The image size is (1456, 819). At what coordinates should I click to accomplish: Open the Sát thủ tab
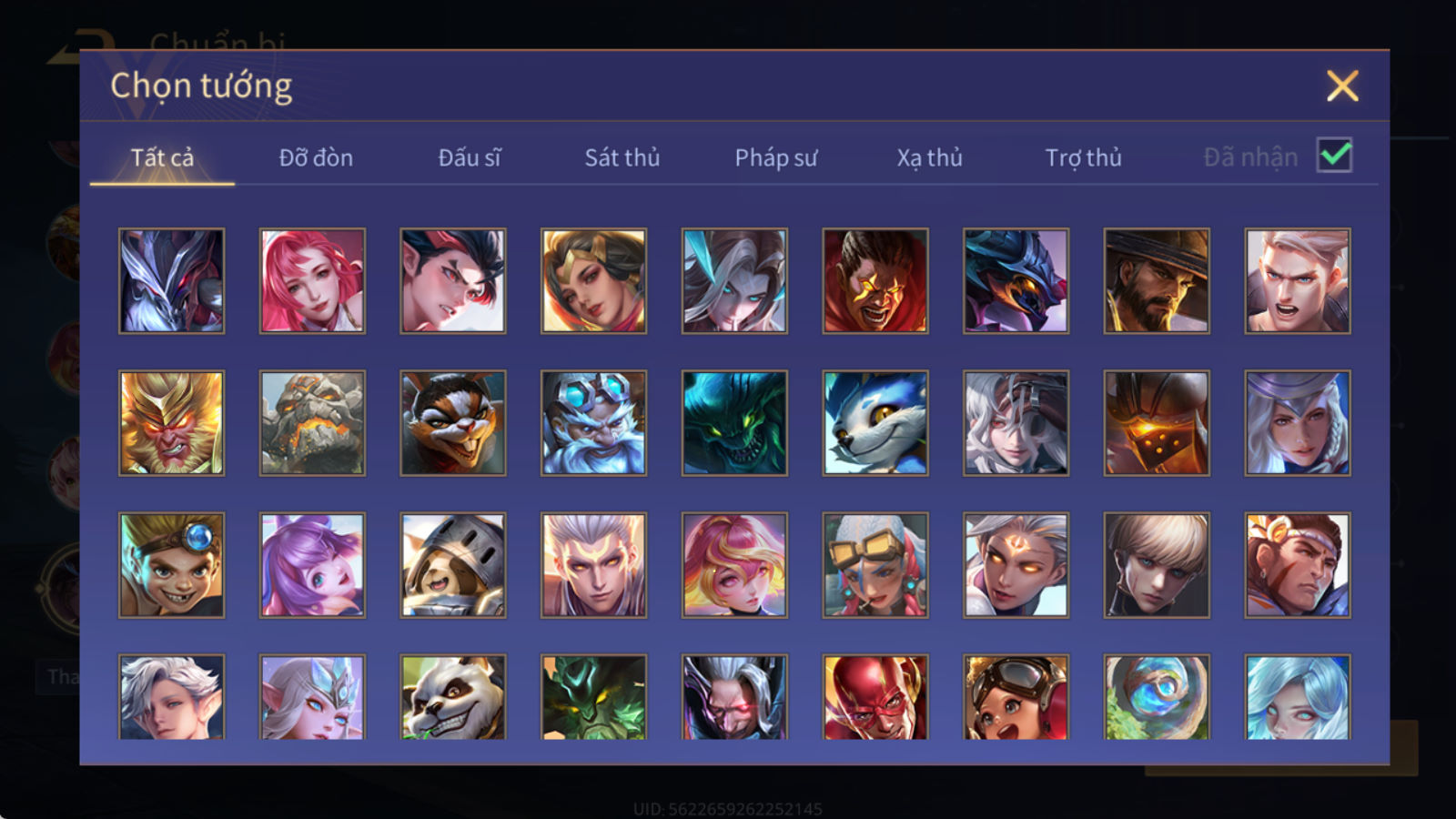[622, 158]
